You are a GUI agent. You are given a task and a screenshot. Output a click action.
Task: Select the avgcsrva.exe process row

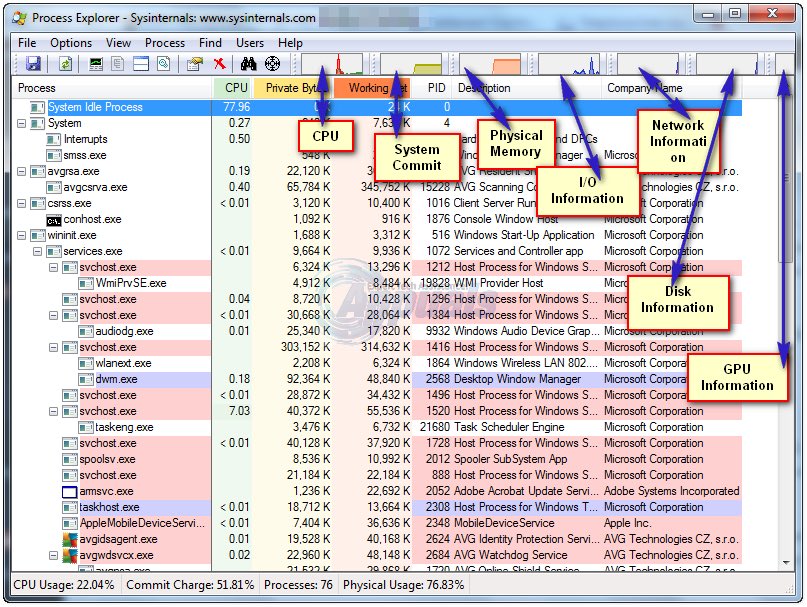[377, 187]
